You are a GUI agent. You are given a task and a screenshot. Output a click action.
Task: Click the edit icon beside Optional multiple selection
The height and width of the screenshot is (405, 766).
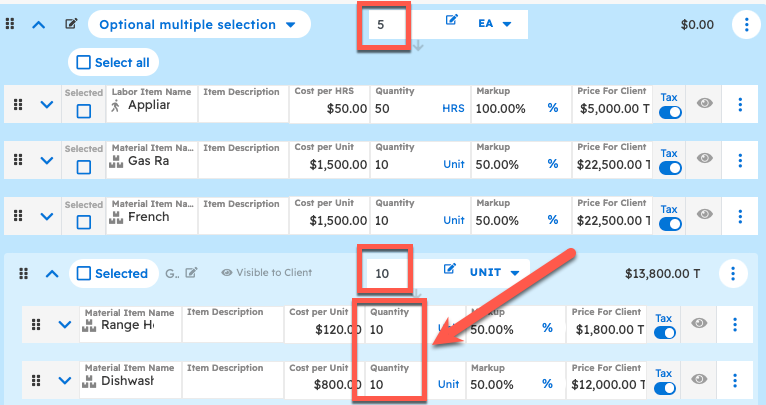[71, 24]
